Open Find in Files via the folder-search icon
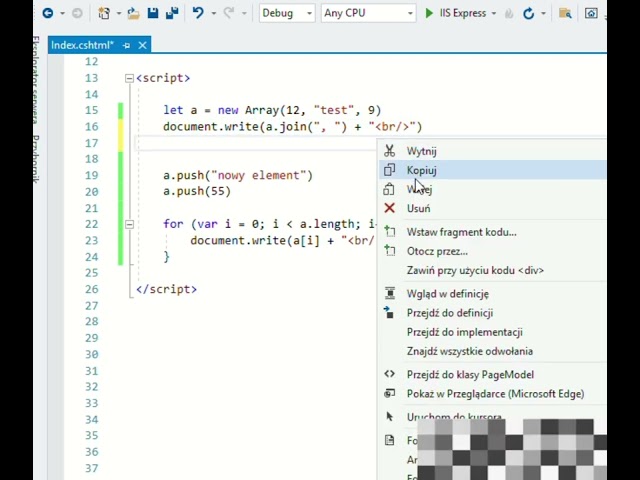The image size is (640, 480). click(x=565, y=13)
